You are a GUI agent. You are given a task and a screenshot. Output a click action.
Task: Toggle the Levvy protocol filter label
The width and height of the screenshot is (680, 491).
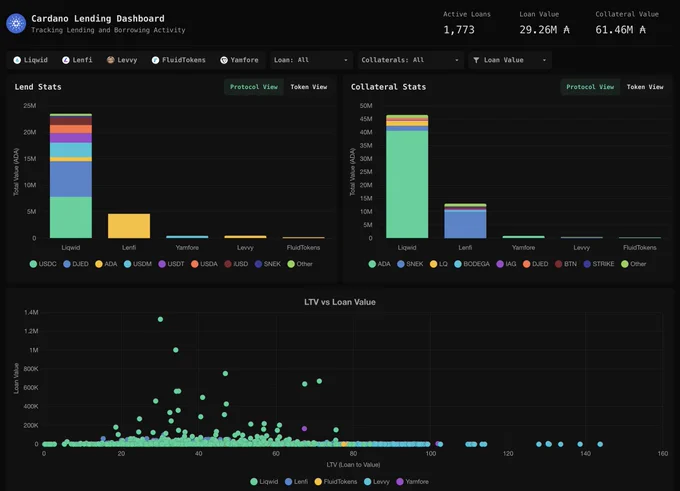pyautogui.click(x=127, y=60)
